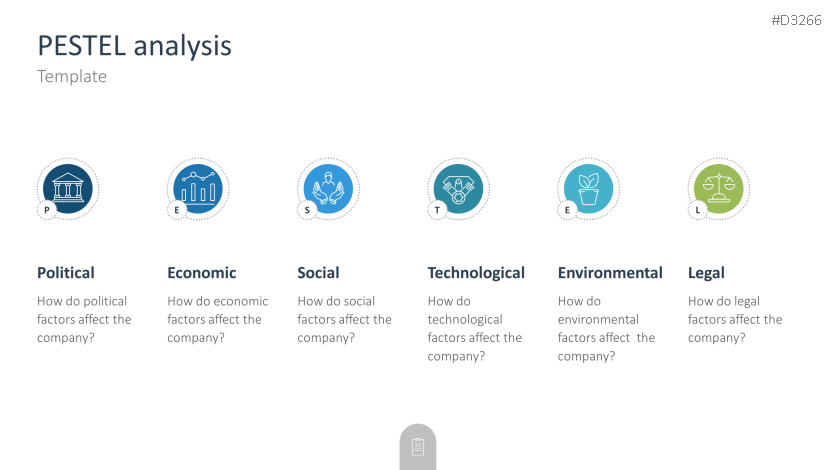Select the Economic heading
The width and height of the screenshot is (836, 470).
click(202, 272)
